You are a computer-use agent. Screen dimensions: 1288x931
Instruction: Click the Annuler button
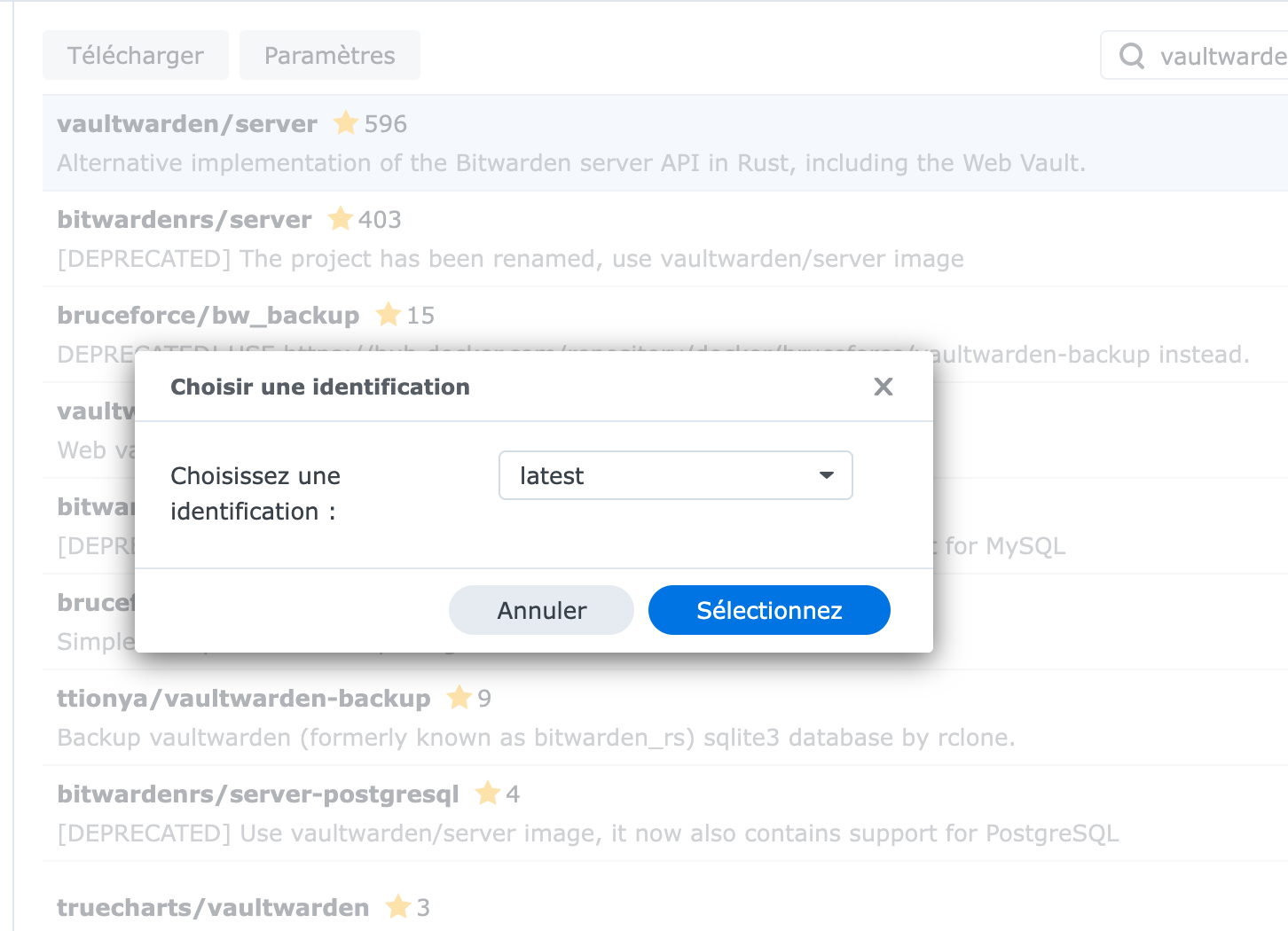pyautogui.click(x=542, y=610)
